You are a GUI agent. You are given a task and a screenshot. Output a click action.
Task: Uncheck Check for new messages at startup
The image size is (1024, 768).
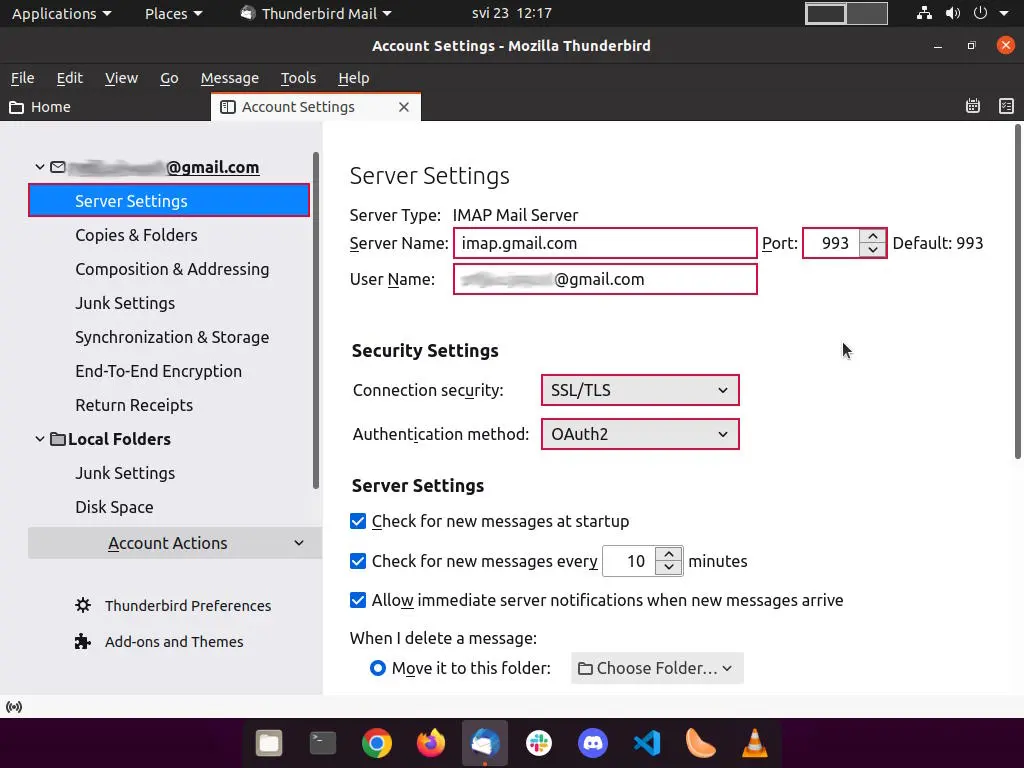click(358, 521)
